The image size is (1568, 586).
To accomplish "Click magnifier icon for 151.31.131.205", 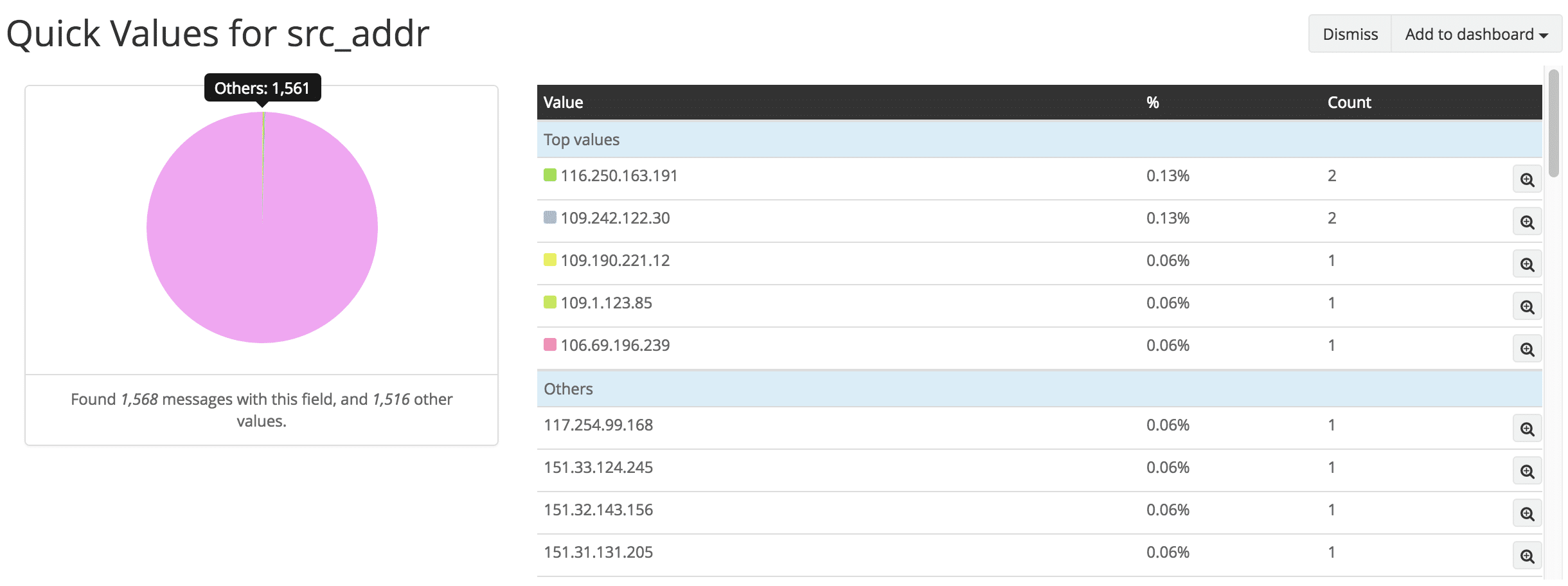I will (1527, 556).
